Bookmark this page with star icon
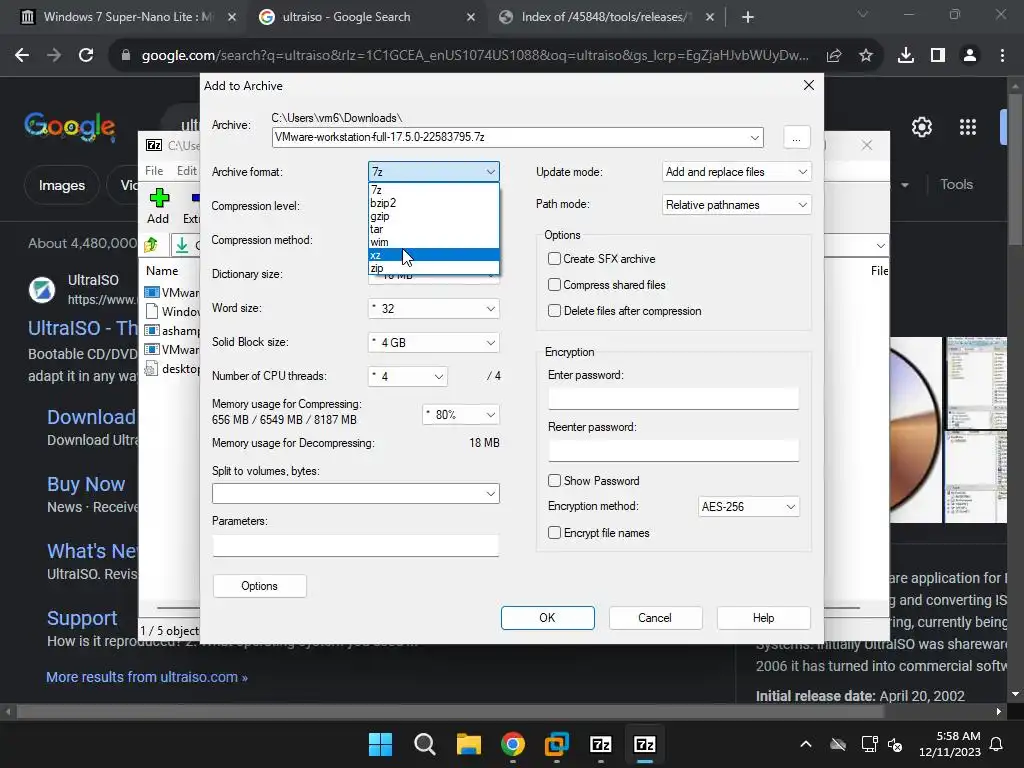The width and height of the screenshot is (1024, 768). (866, 56)
